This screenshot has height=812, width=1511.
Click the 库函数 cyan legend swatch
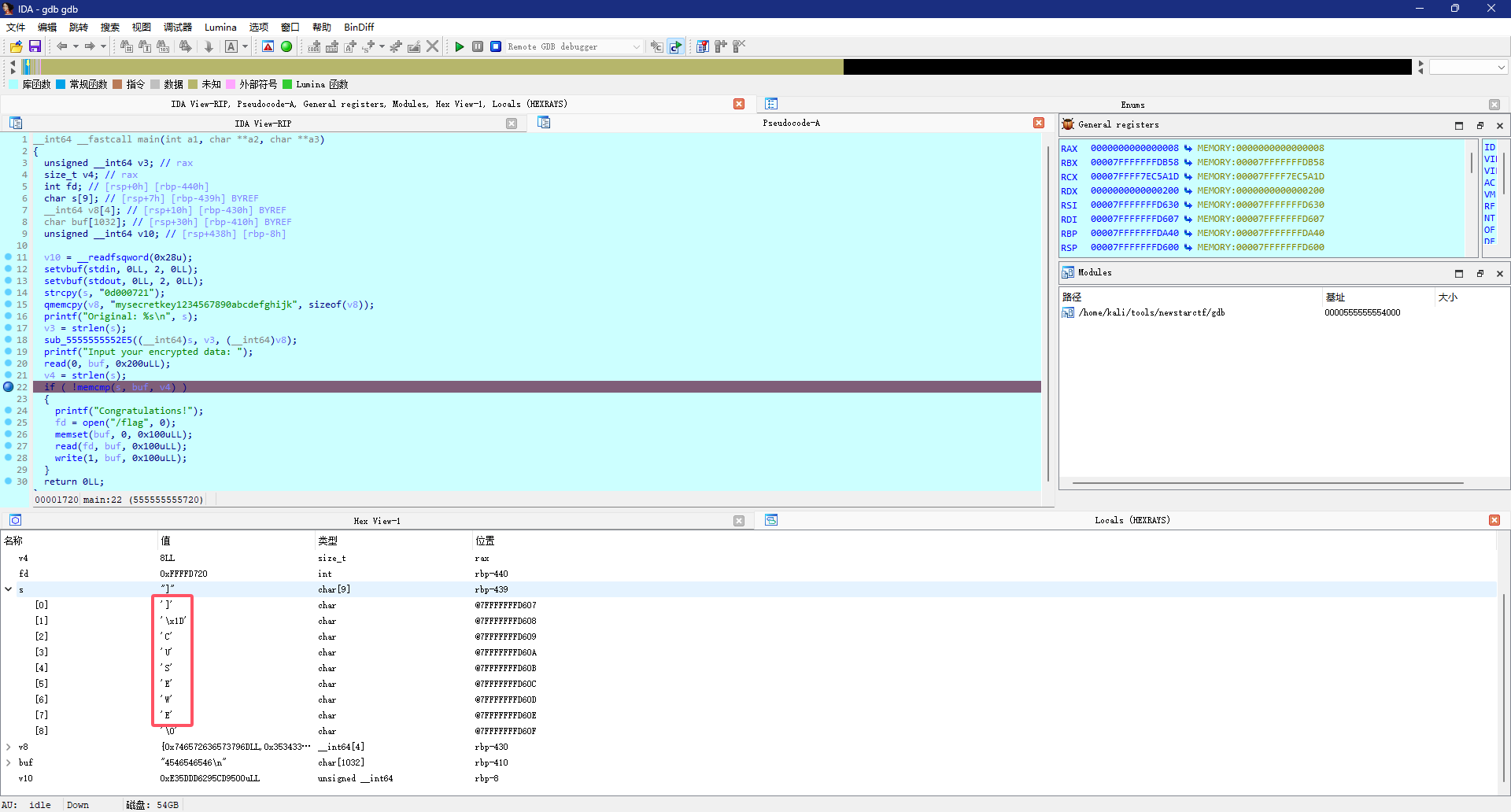tap(13, 84)
